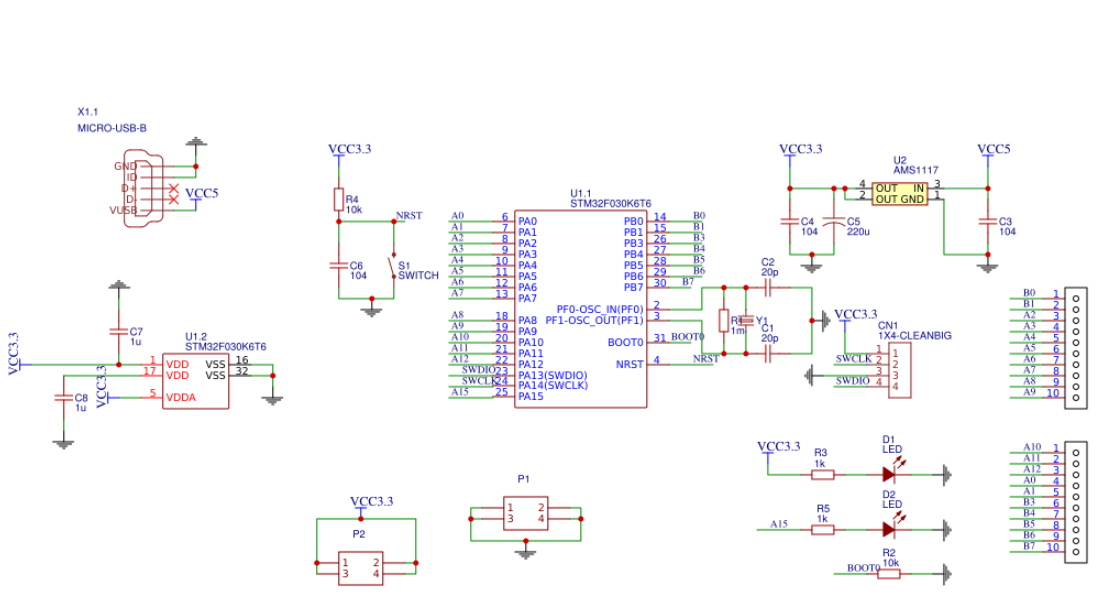Click the PA14(SWCLK) pin name

553,385
